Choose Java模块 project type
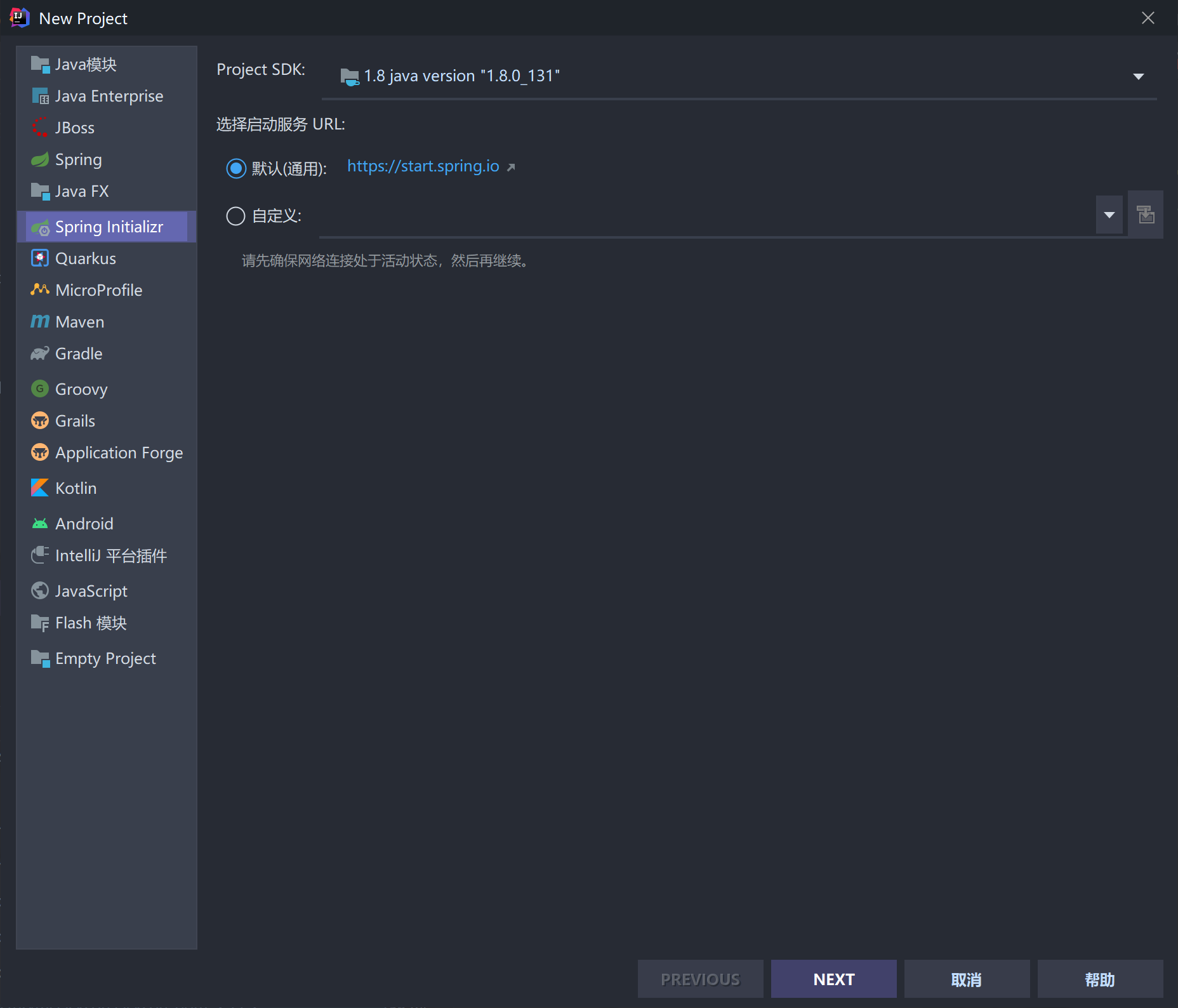1178x1008 pixels. pyautogui.click(x=107, y=64)
